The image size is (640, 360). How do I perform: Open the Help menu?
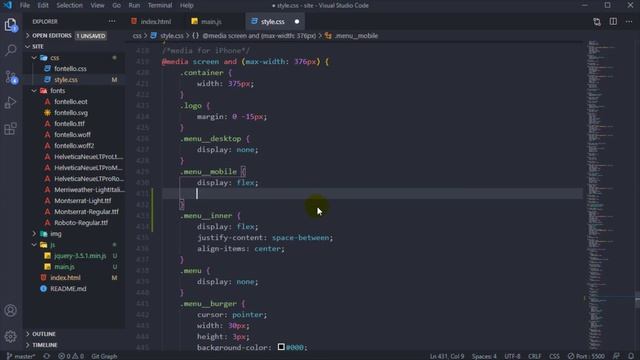187,5
